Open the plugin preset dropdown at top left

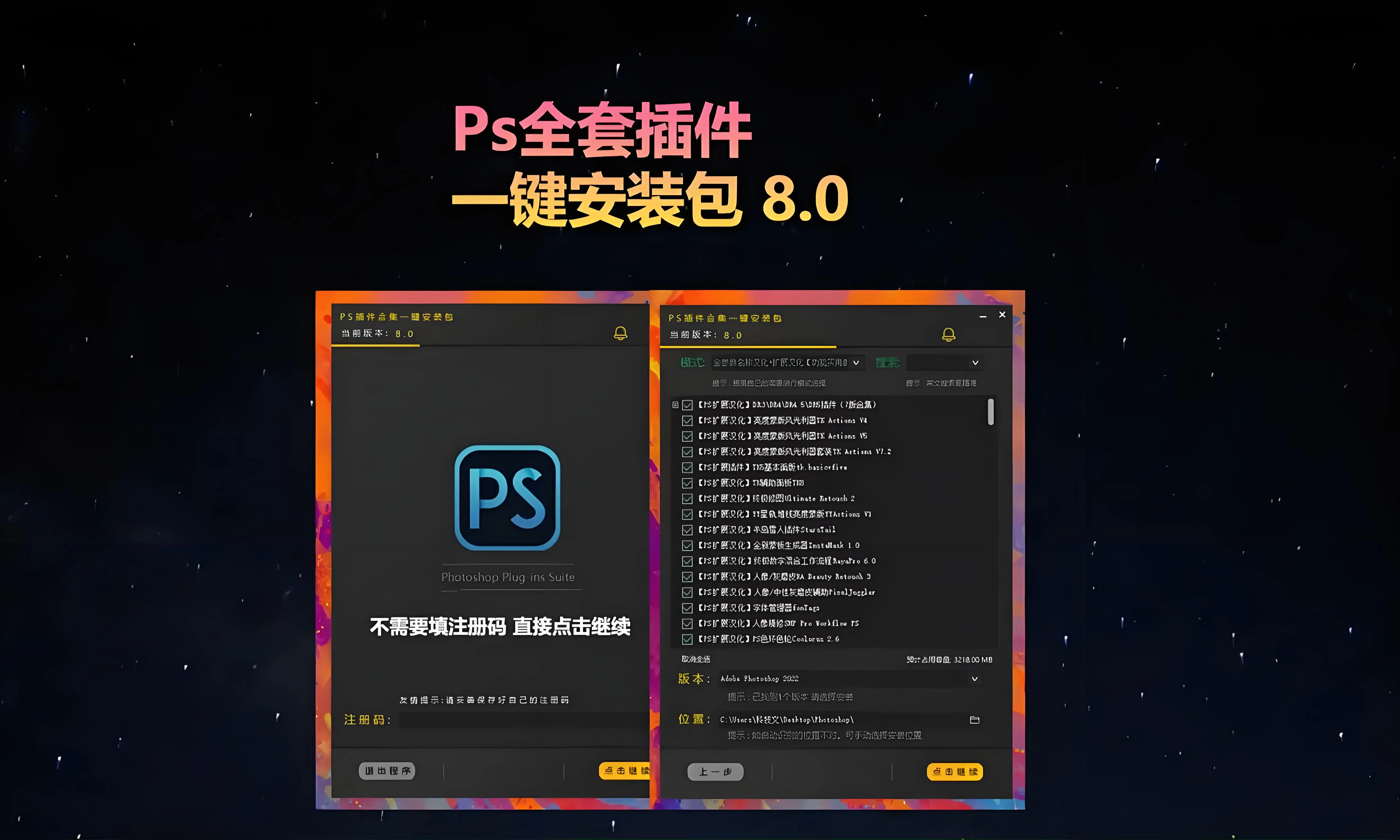pyautogui.click(x=788, y=362)
